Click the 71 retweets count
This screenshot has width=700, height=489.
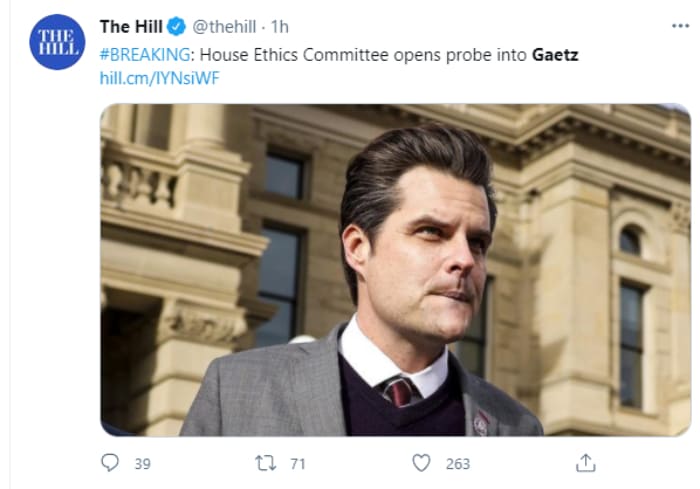[x=298, y=464]
